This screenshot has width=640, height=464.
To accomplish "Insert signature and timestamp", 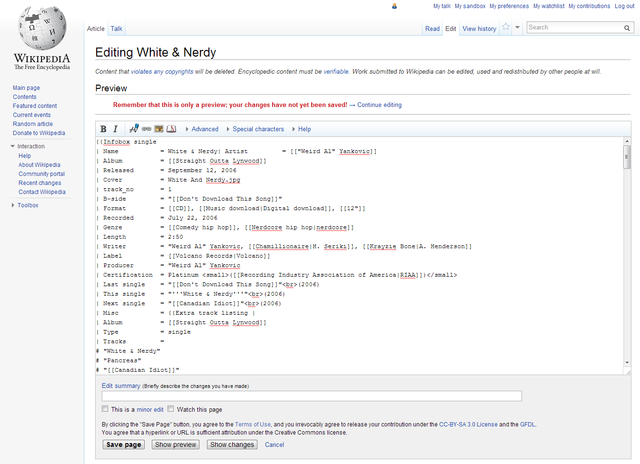I will (134, 129).
